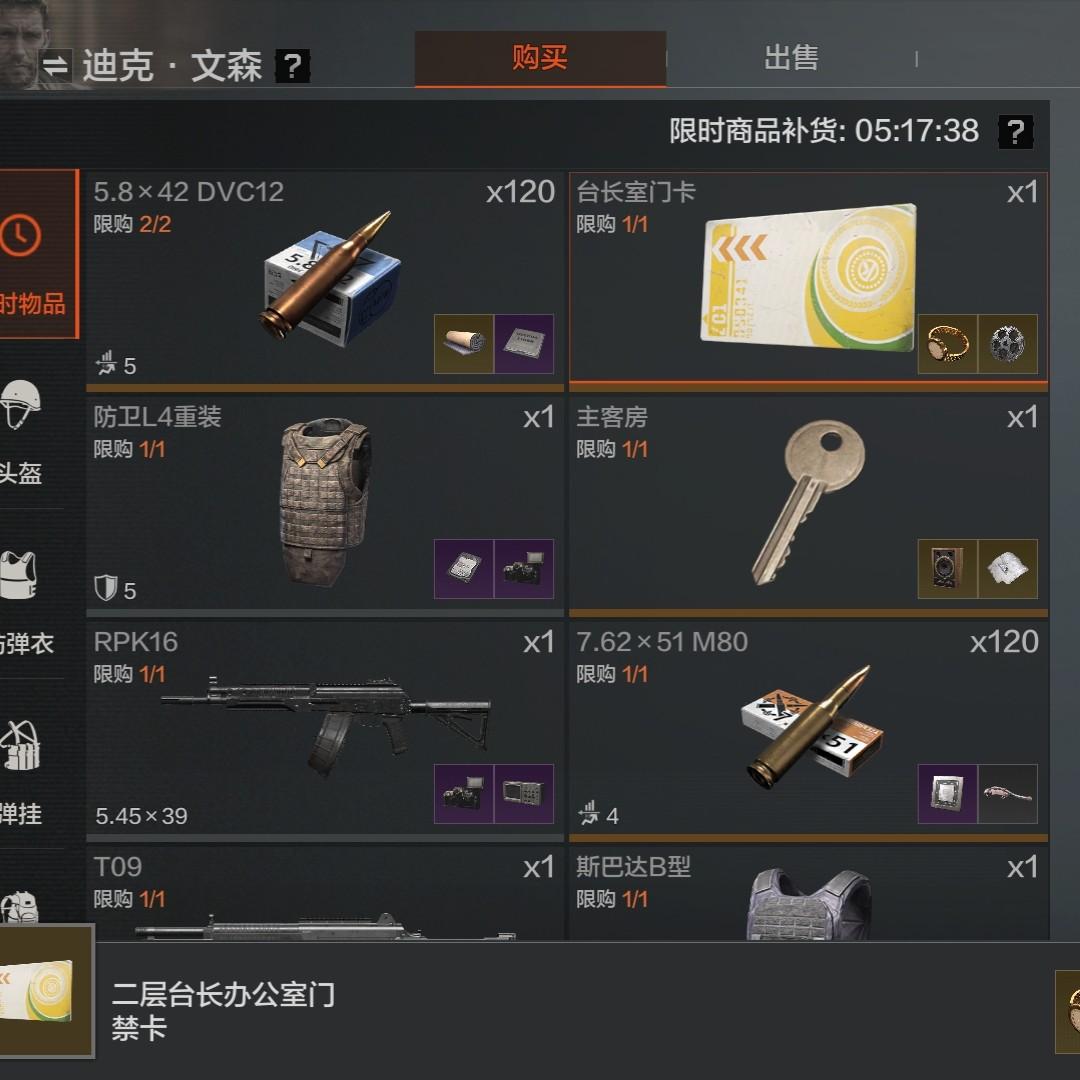Select the 防卫L4重装 armor item

[325, 506]
